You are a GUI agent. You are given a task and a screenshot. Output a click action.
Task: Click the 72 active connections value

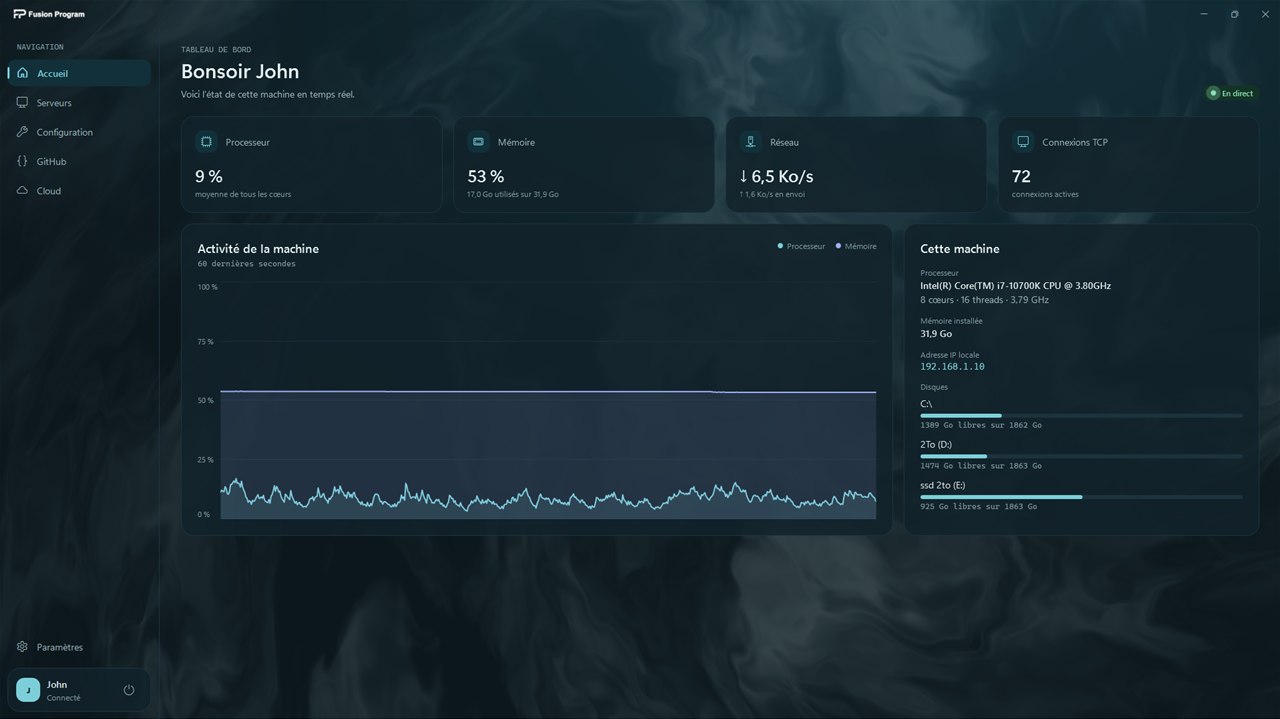tap(1021, 176)
